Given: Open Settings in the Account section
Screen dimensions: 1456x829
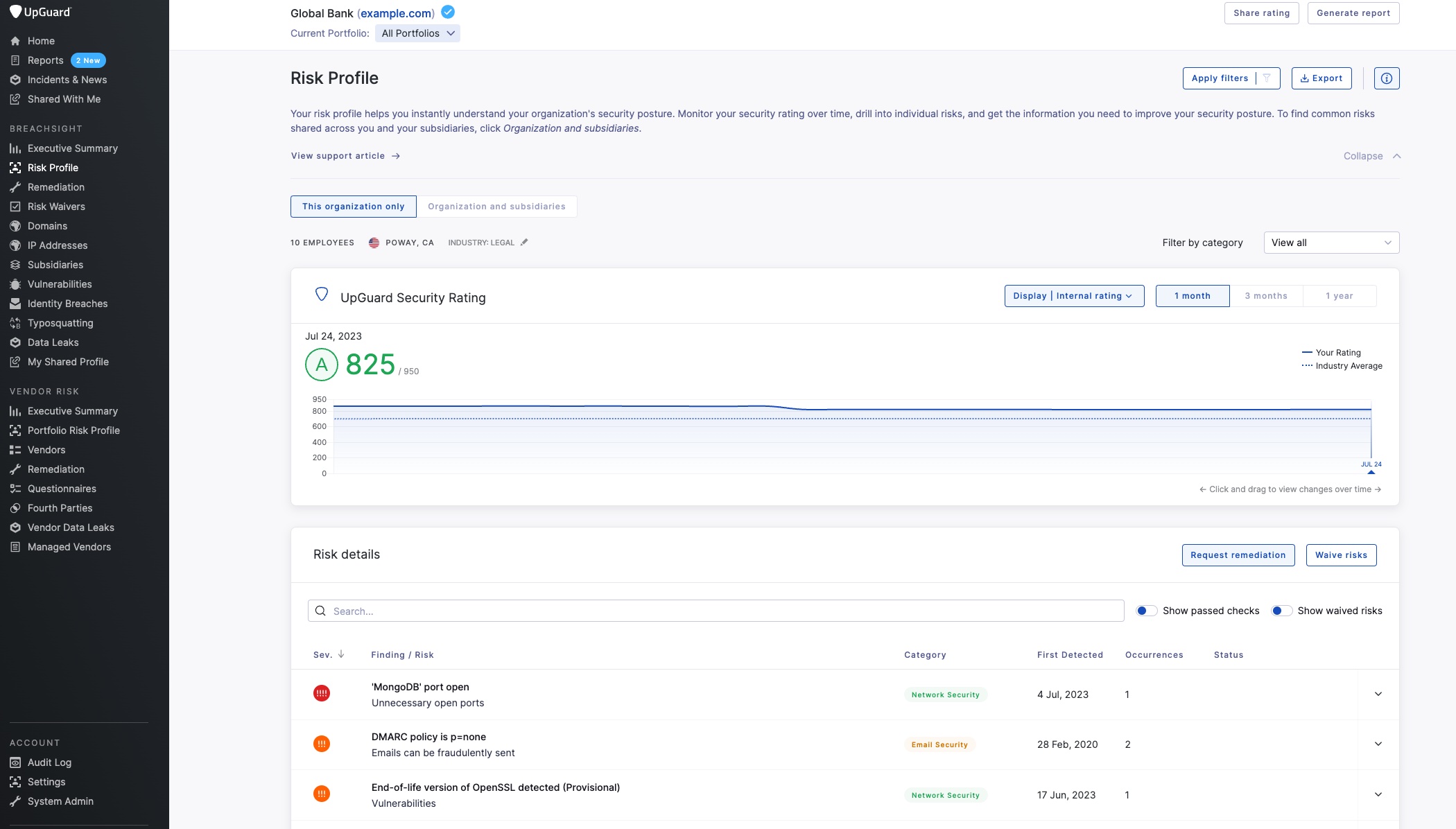Looking at the screenshot, I should 46,782.
